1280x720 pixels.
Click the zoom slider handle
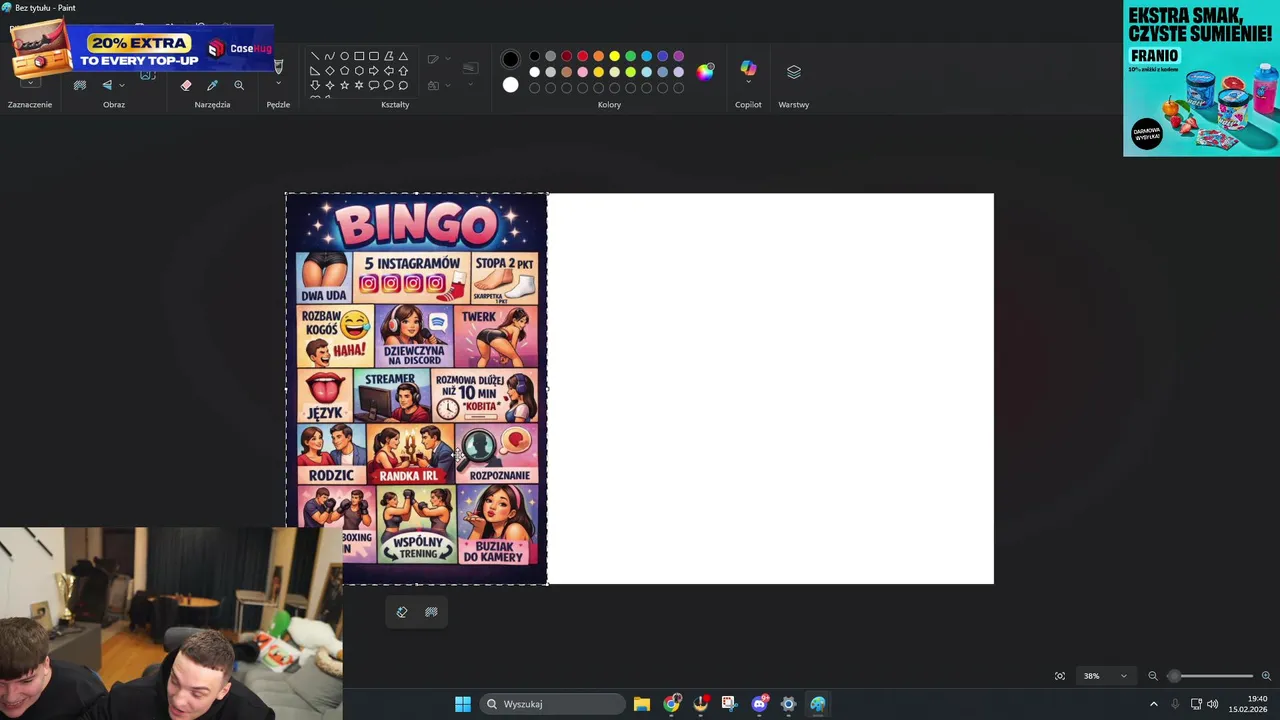(1174, 676)
